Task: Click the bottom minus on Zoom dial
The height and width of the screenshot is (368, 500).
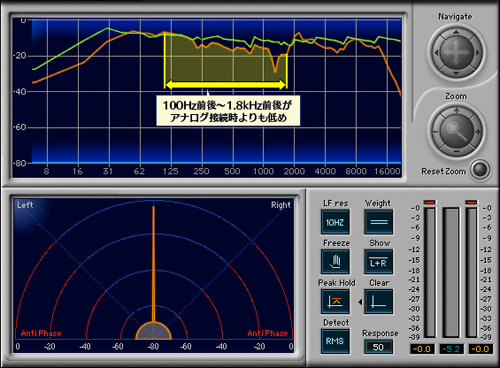Action: (x=456, y=152)
